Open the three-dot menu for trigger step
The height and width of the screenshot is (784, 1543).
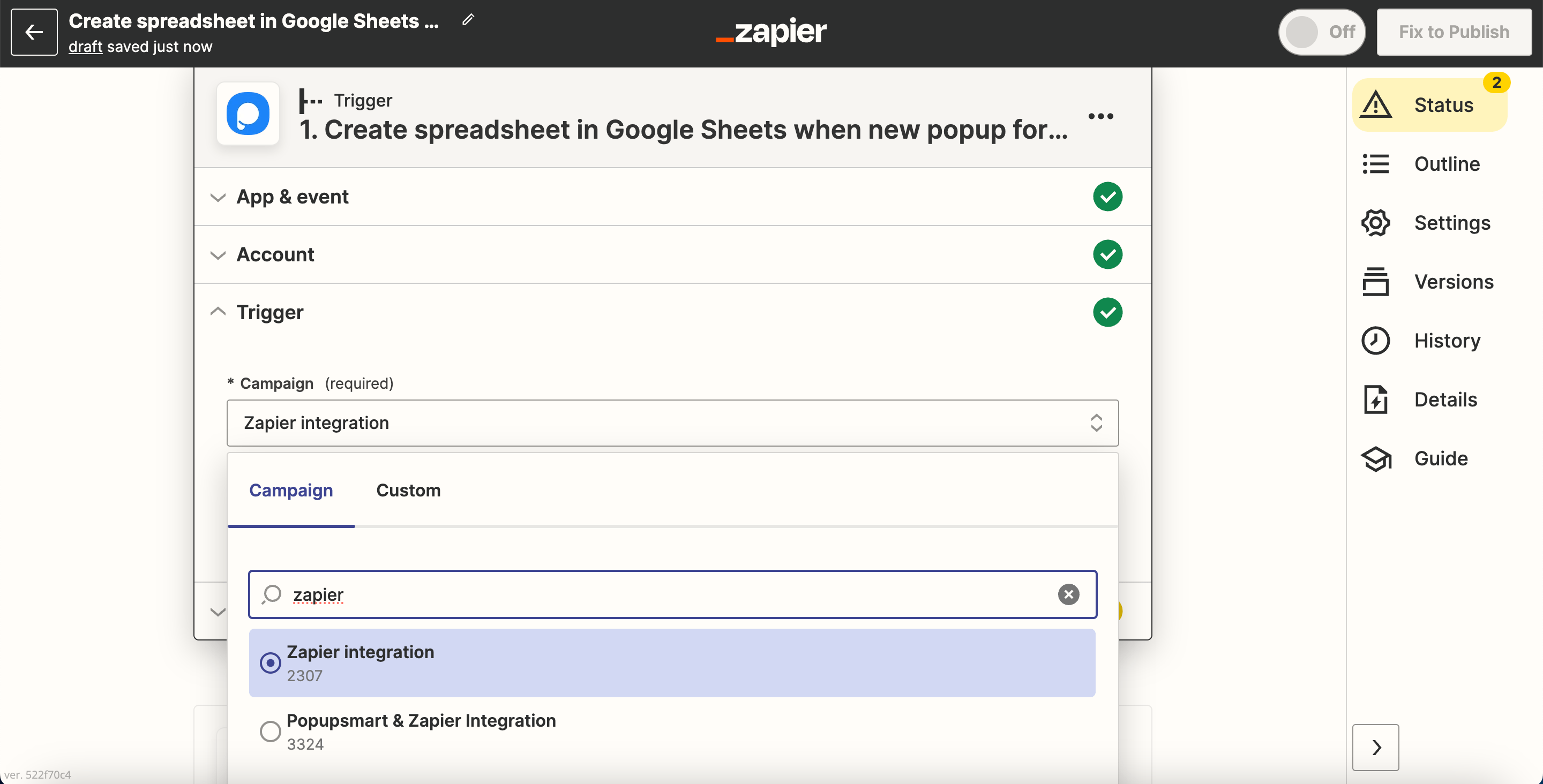(1100, 116)
